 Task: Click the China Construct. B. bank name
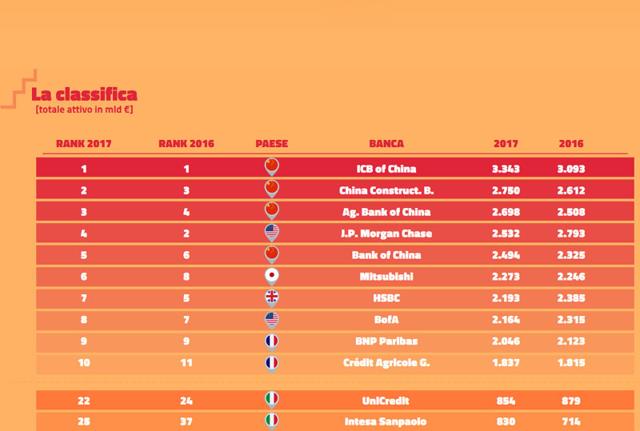(x=386, y=190)
